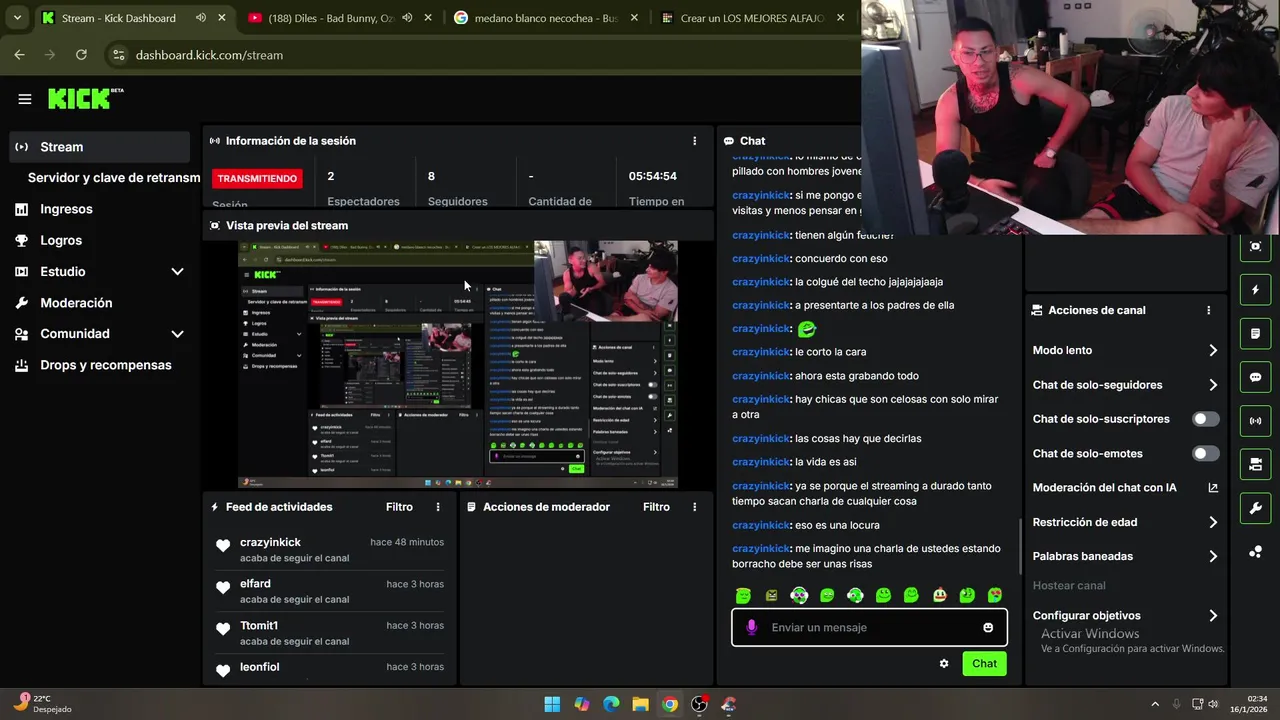Switch to medano blanco necochea tab
The height and width of the screenshot is (720, 1280).
pos(546,18)
